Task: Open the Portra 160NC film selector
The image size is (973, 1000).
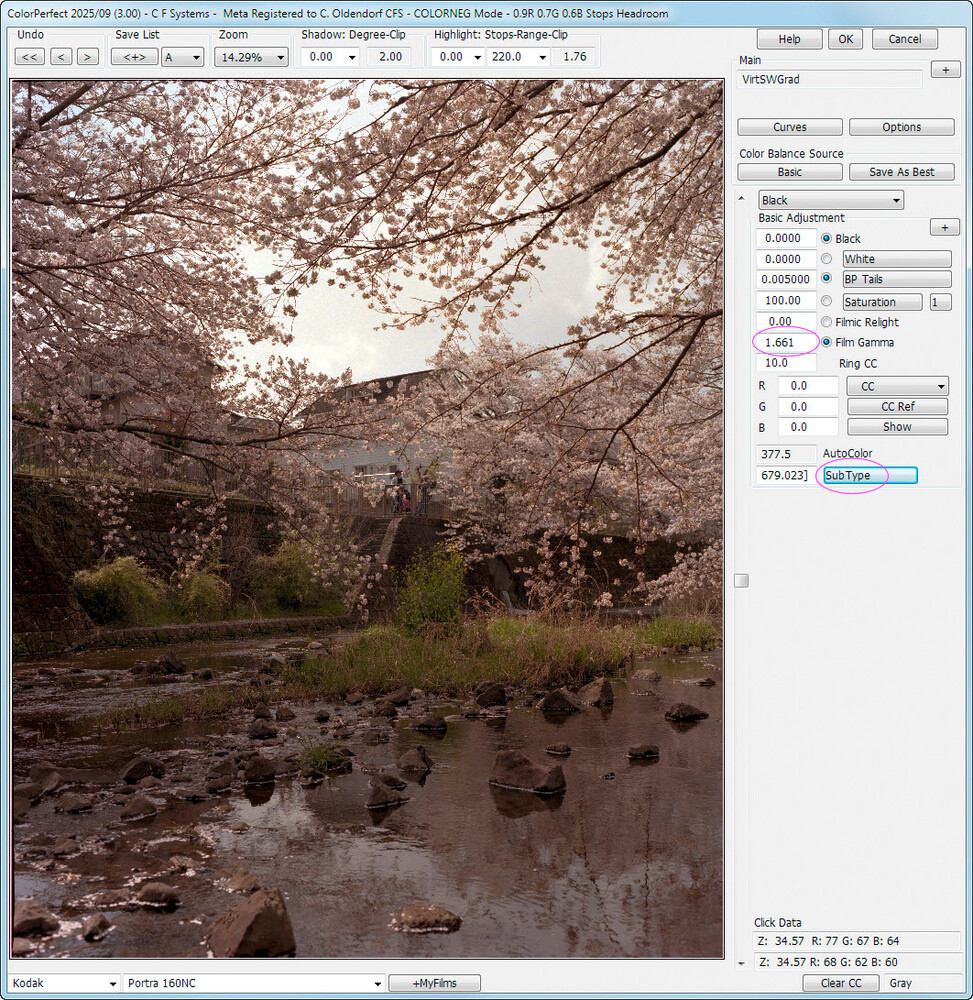Action: click(x=253, y=983)
